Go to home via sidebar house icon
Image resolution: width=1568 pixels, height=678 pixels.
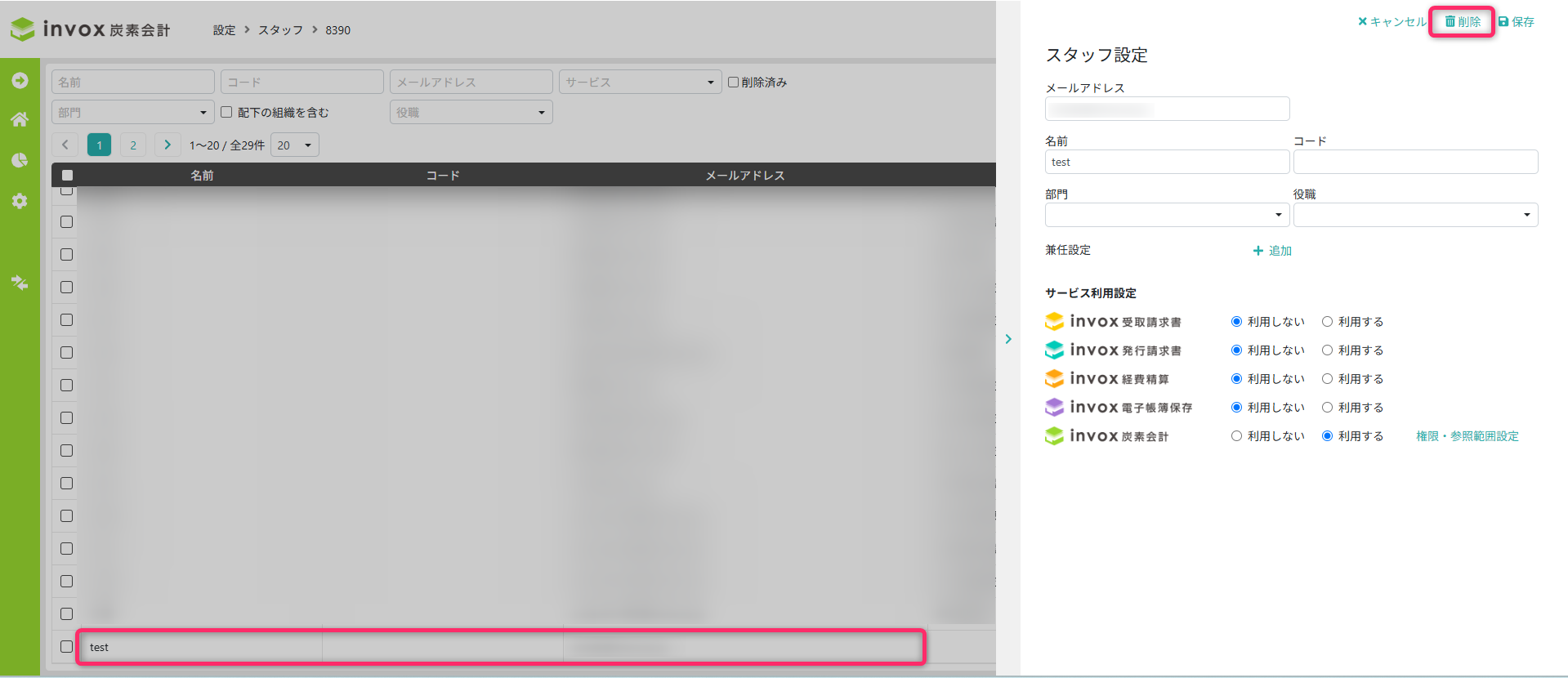point(20,119)
